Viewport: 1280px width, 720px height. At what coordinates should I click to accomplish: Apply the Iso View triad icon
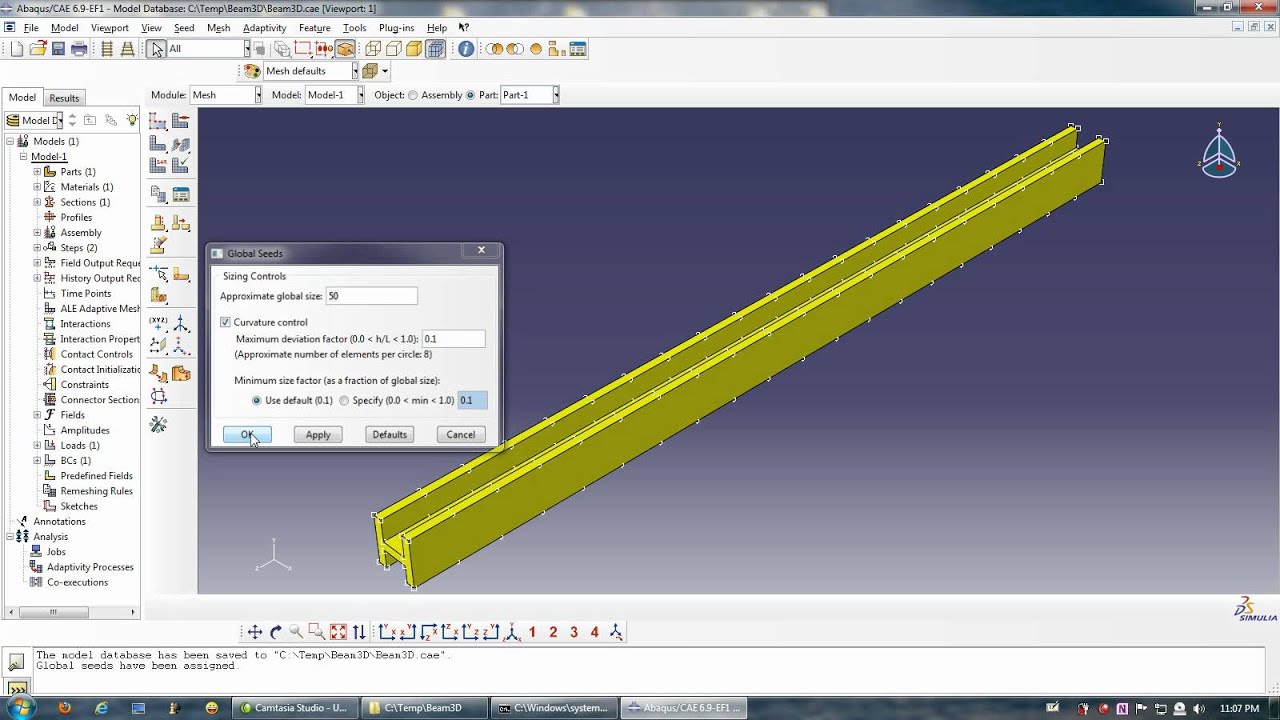point(512,632)
